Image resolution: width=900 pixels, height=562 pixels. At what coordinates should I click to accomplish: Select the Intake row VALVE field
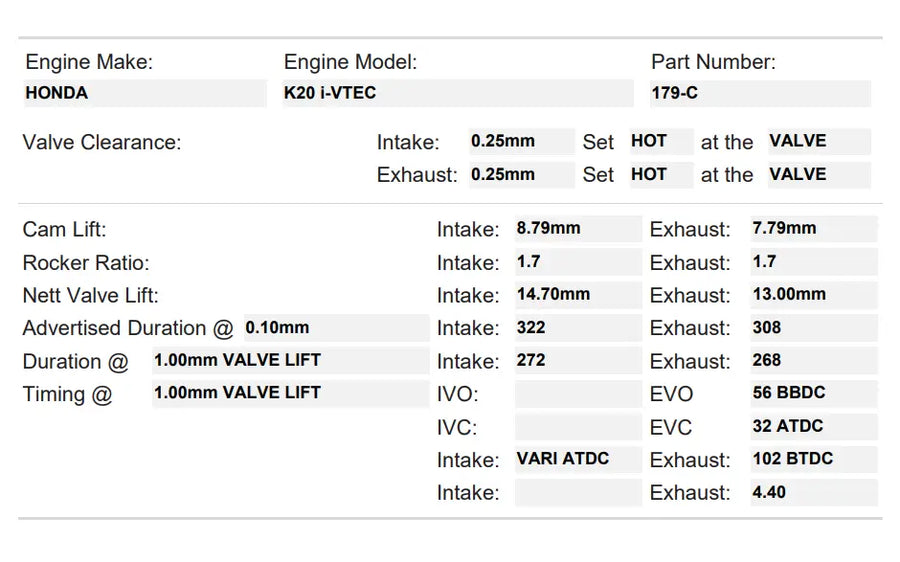(818, 141)
